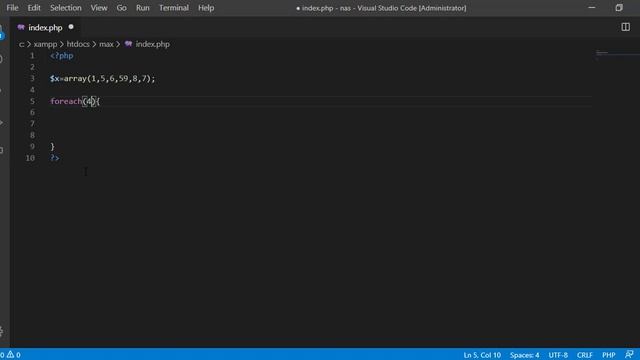Open the Run menu
This screenshot has height=360, width=640.
click(x=142, y=8)
